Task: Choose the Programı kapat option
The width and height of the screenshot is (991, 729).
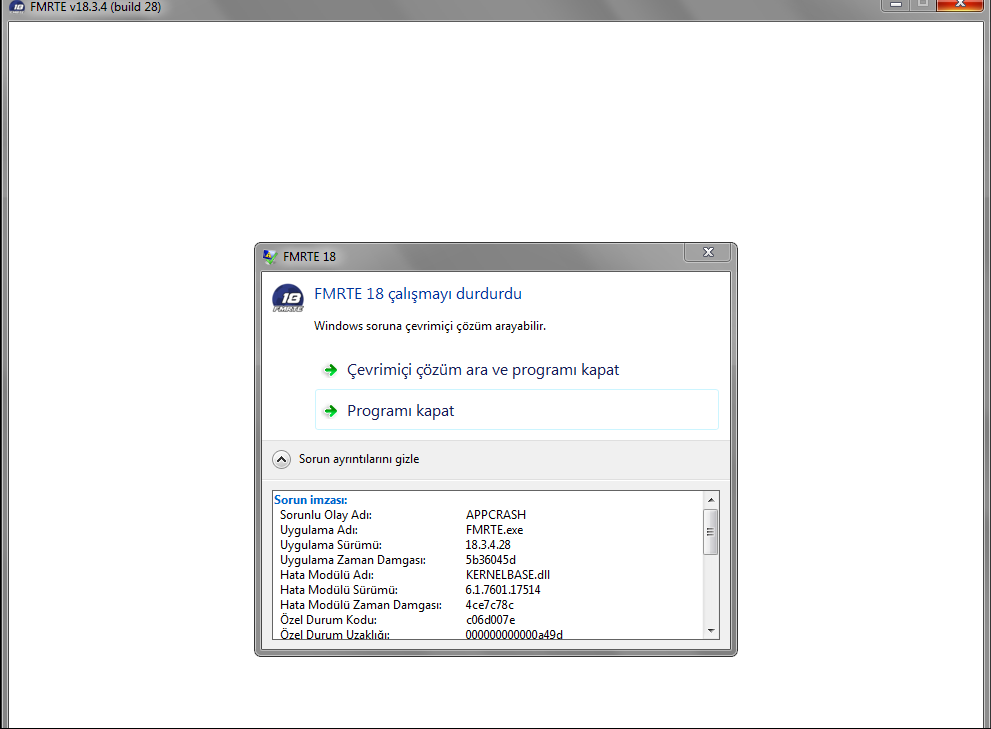Action: pos(400,411)
